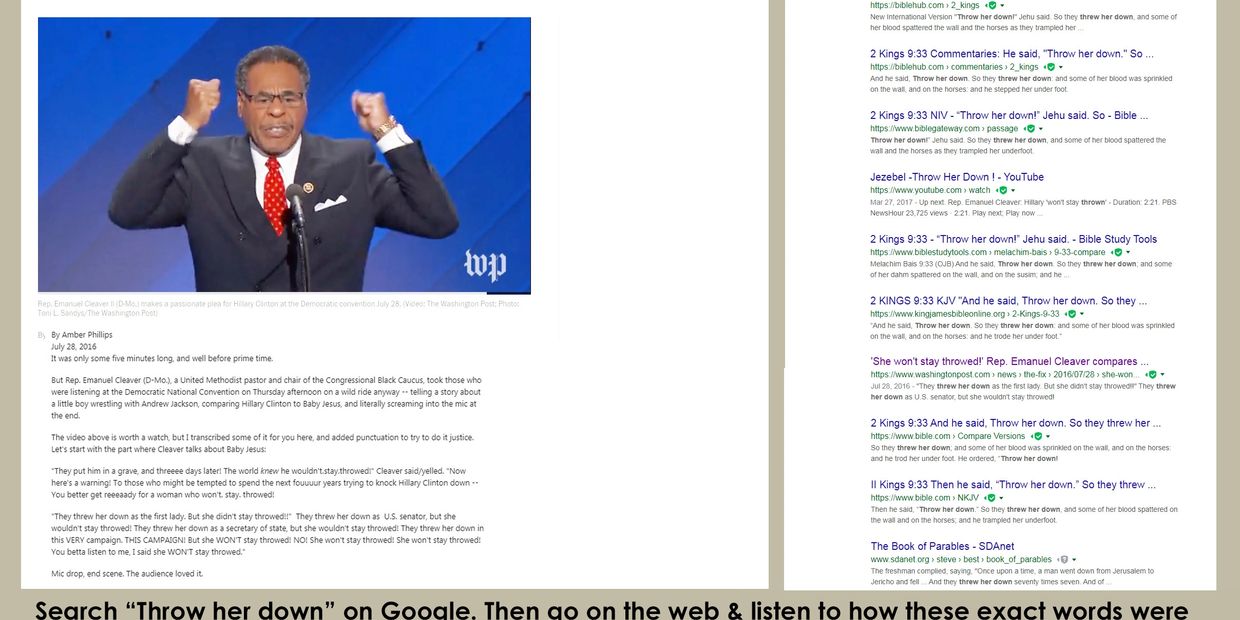Image resolution: width=1240 pixels, height=620 pixels.
Task: Click the green shield beside bible.com › NKJV
Action: coord(992,498)
